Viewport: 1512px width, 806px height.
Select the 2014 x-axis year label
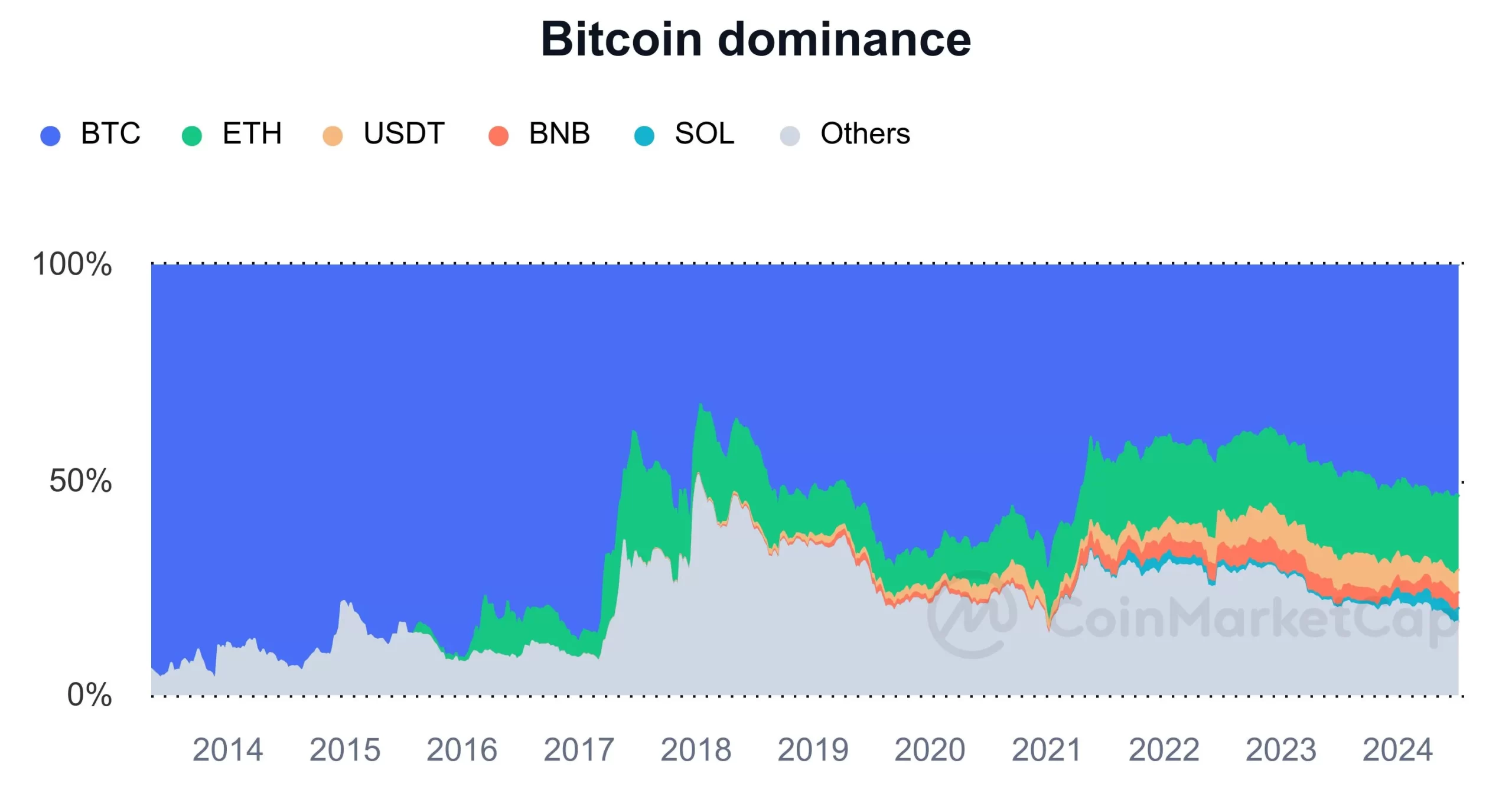(227, 750)
